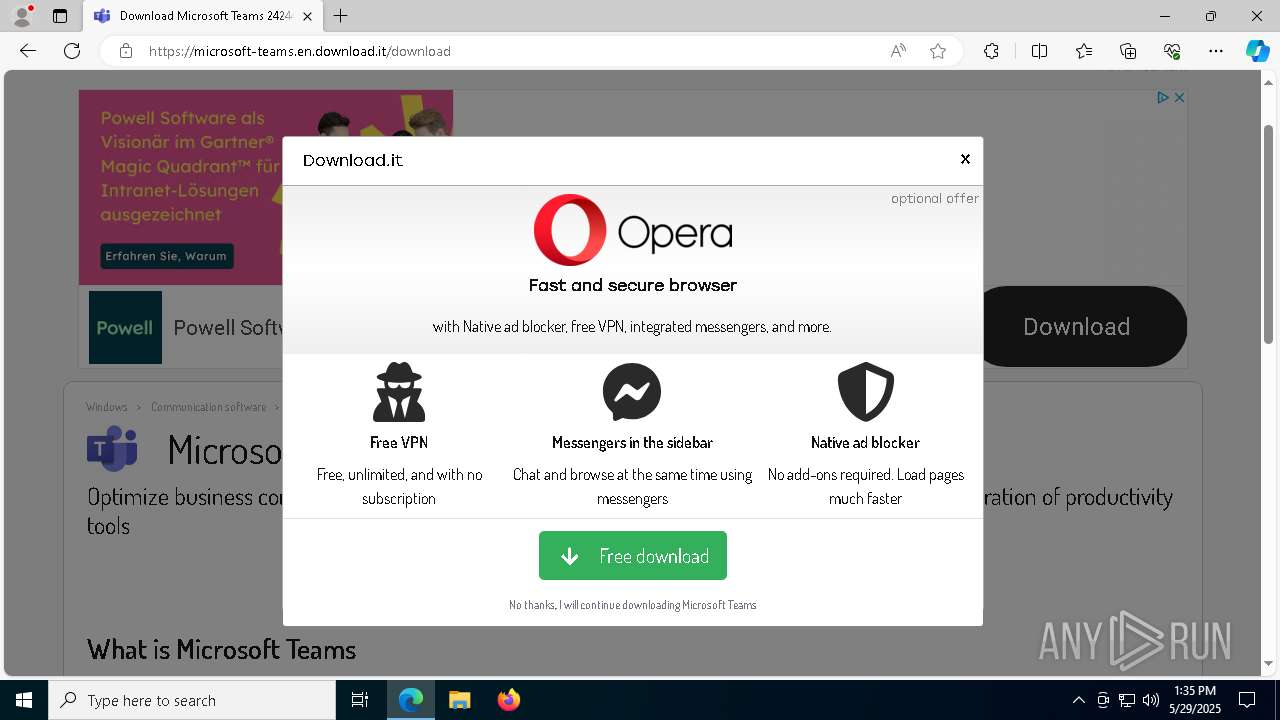This screenshot has width=1280, height=720.
Task: Select the Download Microsoft Teams tab
Action: pyautogui.click(x=202, y=16)
